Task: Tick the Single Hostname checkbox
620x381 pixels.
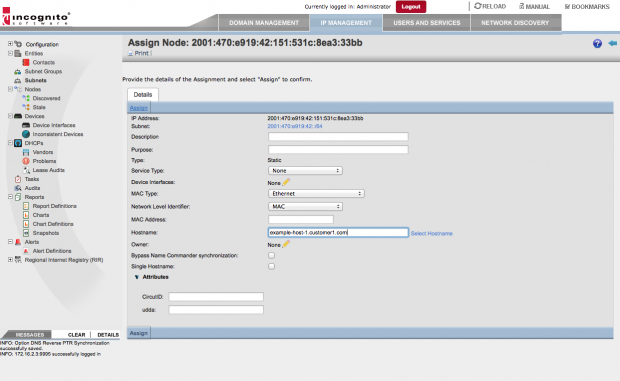Action: point(271,266)
